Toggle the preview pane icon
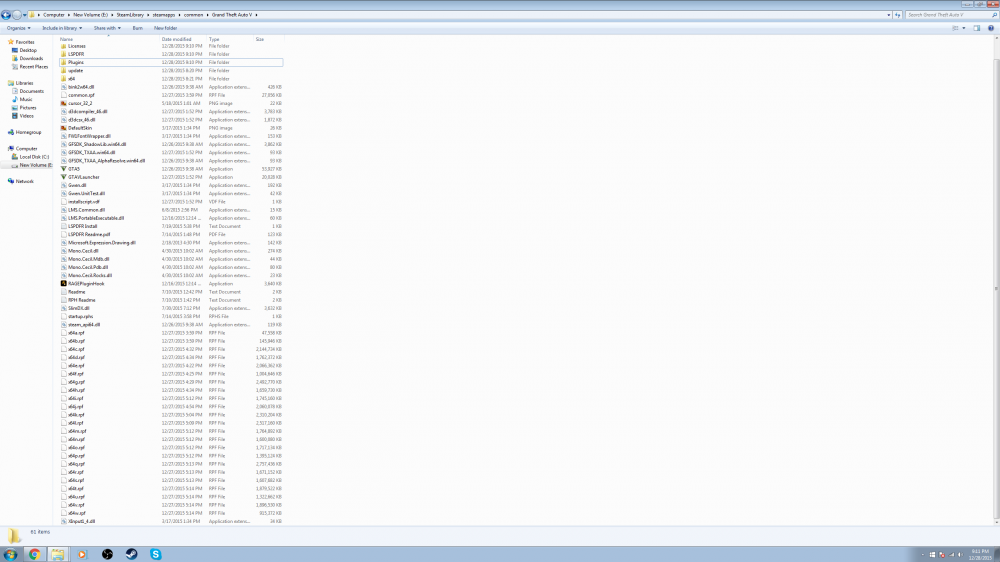 tap(976, 28)
